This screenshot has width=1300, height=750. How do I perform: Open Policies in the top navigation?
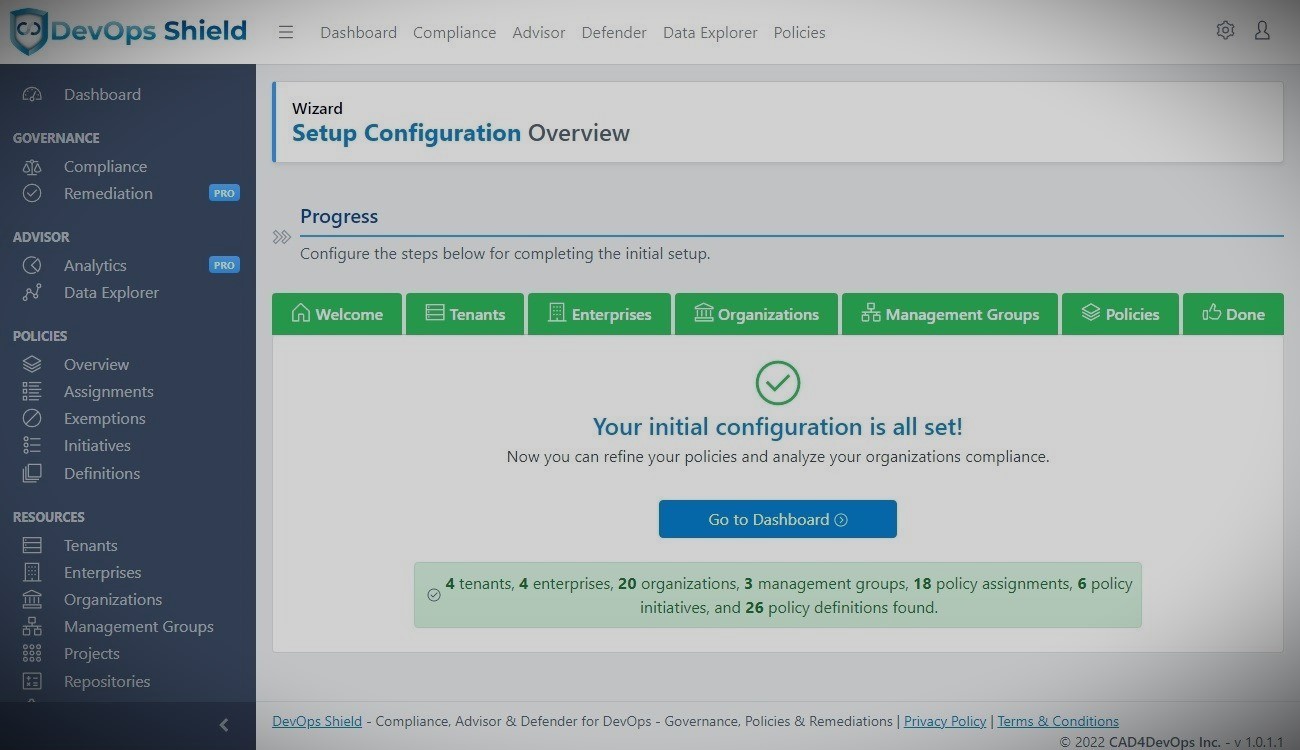(x=799, y=32)
